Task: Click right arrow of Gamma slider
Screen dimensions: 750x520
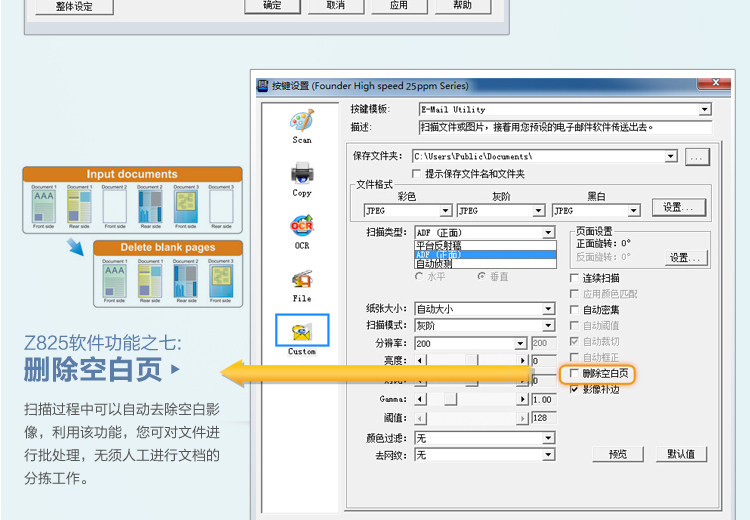Action: coord(522,399)
